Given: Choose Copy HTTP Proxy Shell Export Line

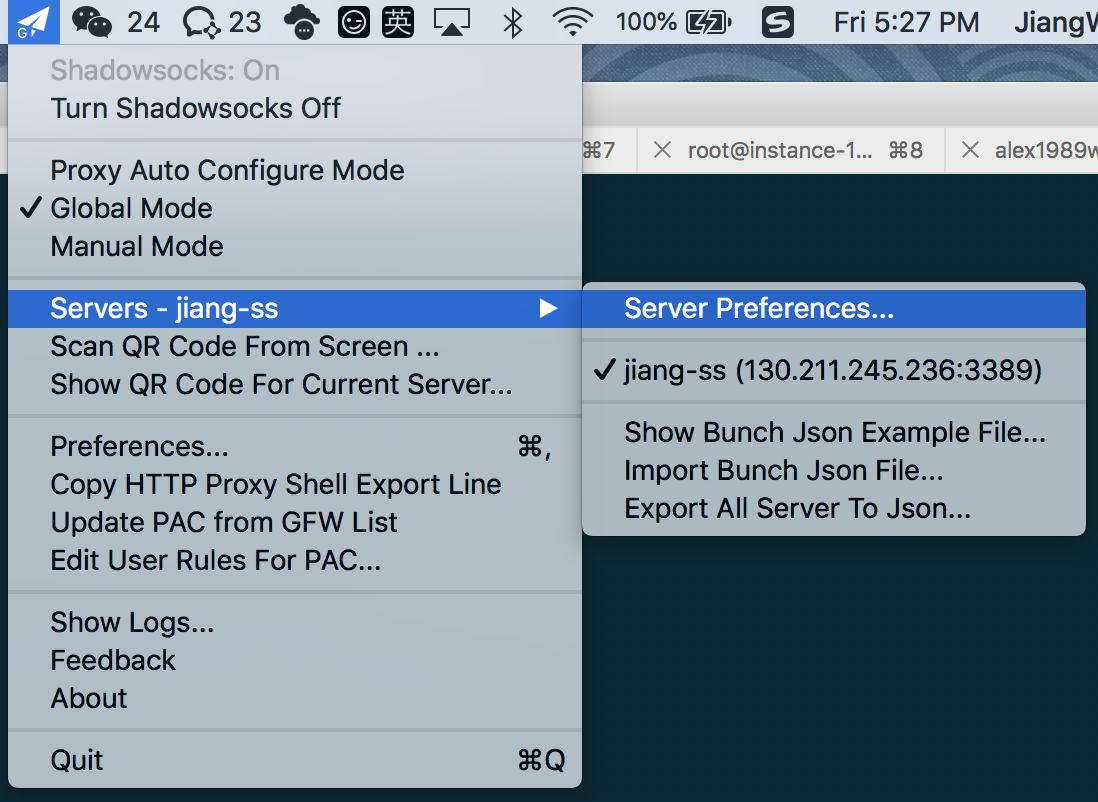Looking at the screenshot, I should (x=295, y=484).
